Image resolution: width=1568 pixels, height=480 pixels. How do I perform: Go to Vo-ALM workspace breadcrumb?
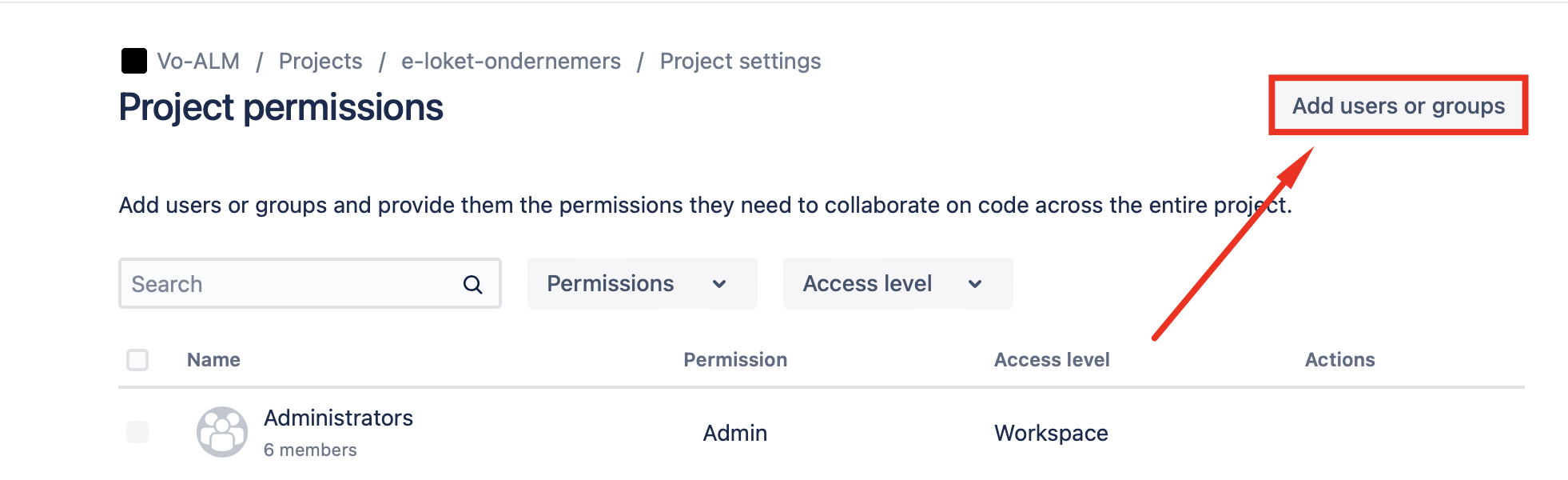(198, 61)
